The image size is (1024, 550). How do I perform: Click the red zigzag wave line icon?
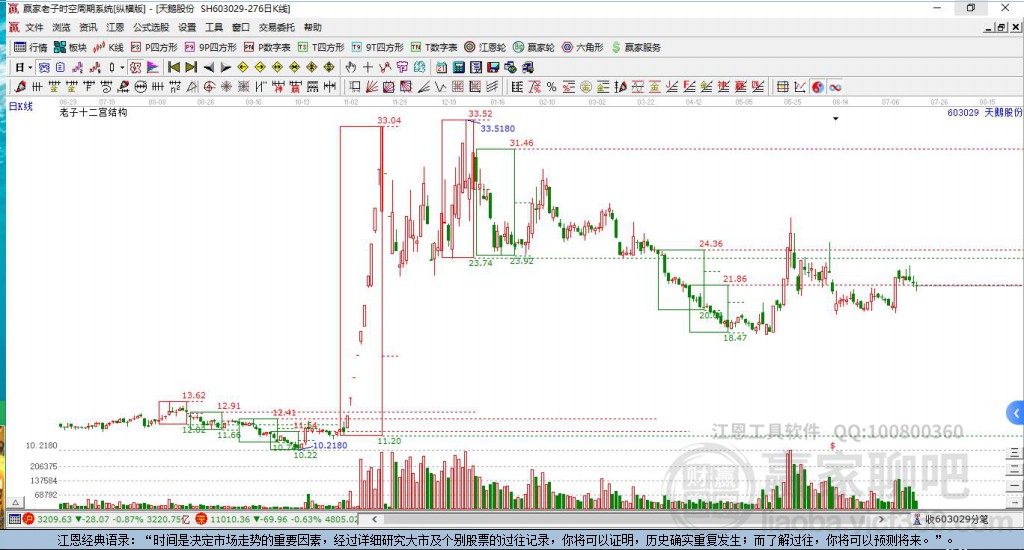385,67
